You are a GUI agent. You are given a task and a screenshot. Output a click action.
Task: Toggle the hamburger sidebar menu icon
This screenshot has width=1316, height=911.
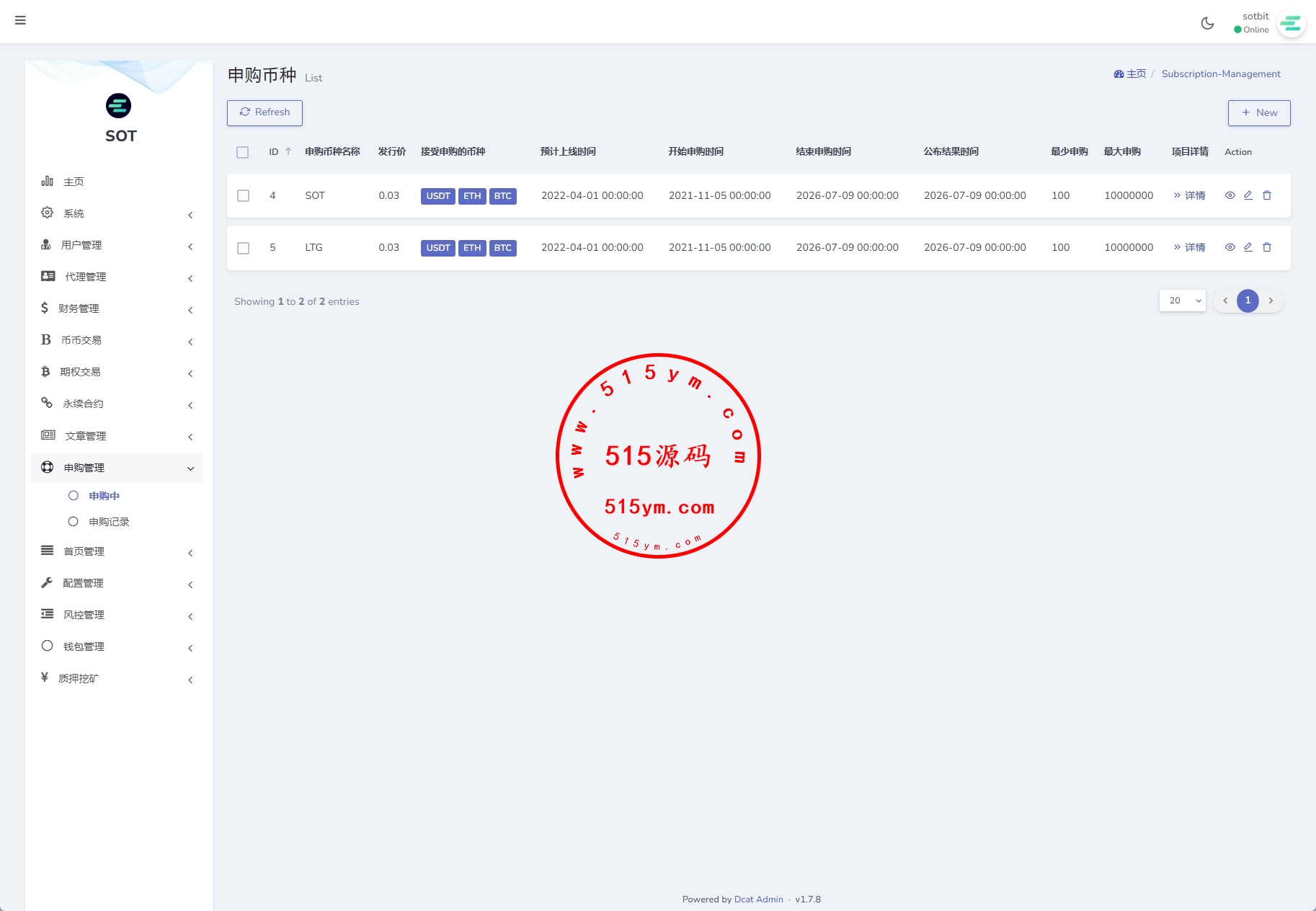click(20, 20)
